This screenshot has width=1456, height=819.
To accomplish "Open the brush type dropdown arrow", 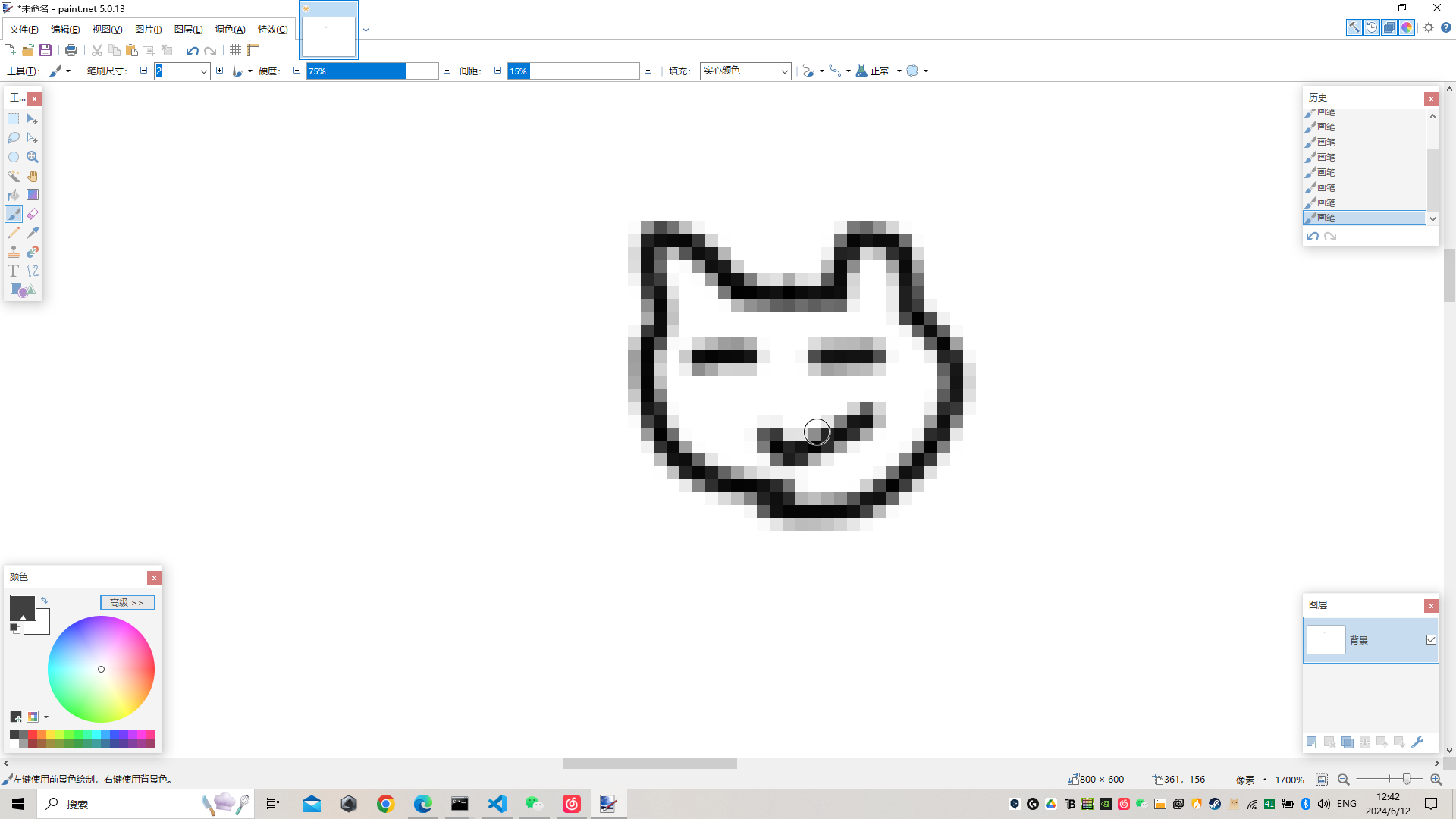I will [69, 71].
